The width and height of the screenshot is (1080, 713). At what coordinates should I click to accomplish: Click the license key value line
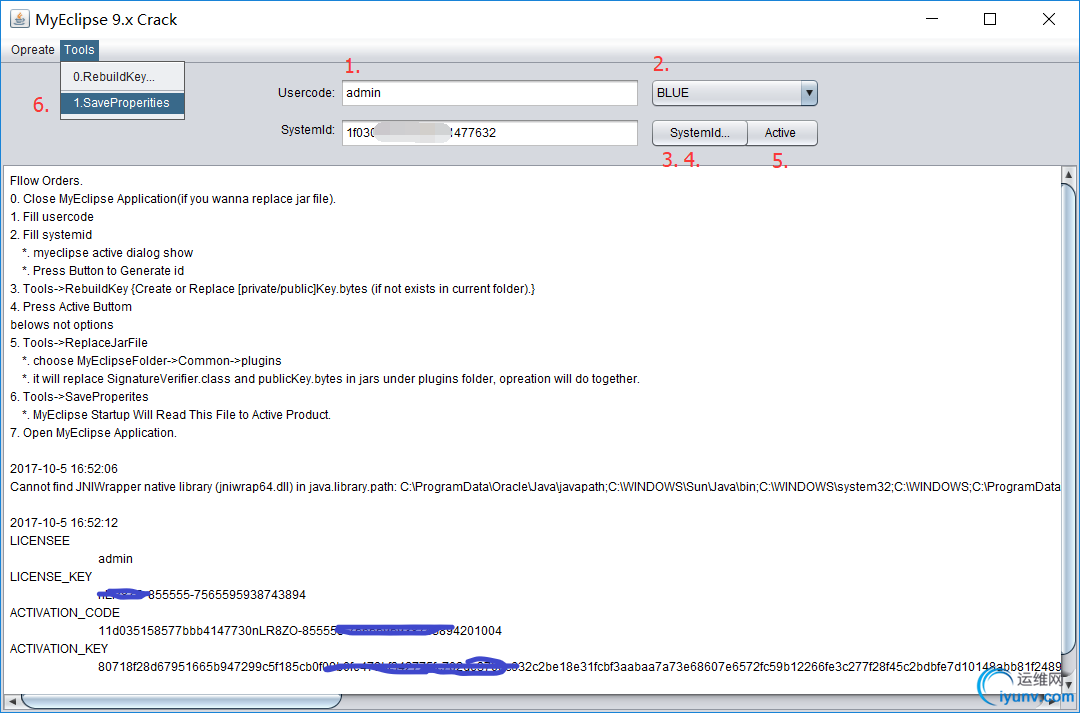pyautogui.click(x=202, y=595)
